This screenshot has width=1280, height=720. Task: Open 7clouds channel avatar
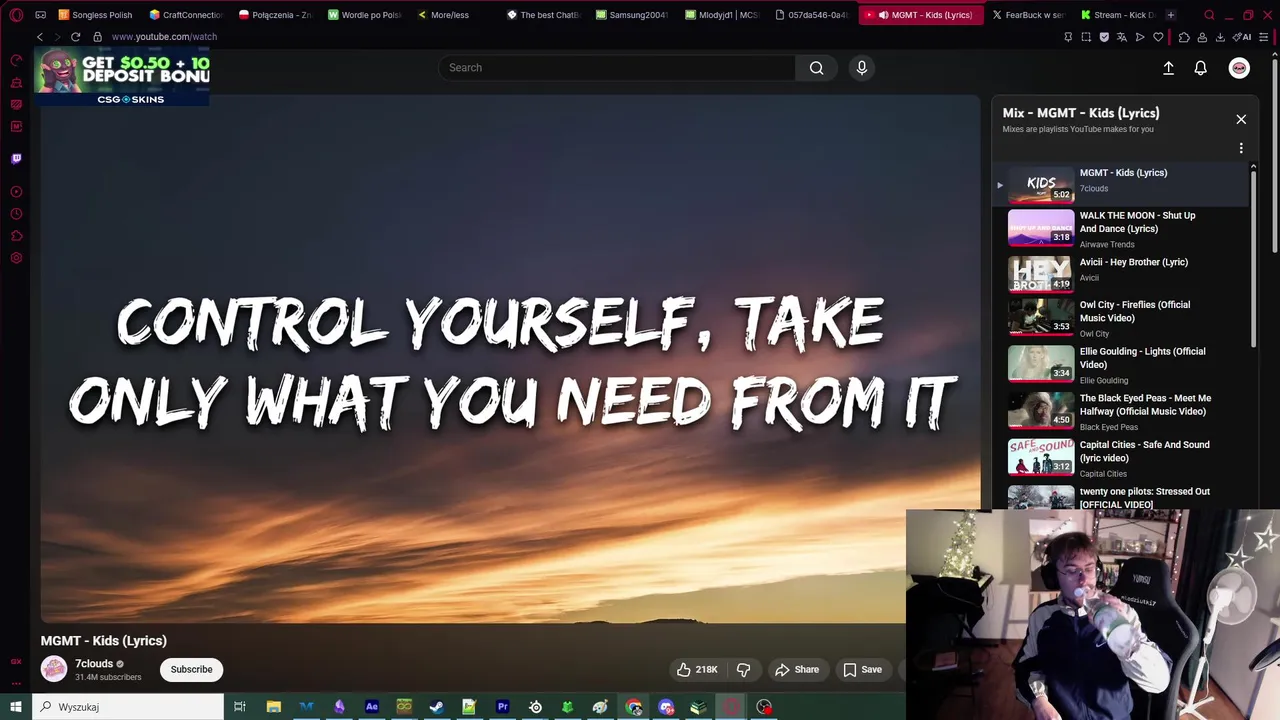(x=54, y=669)
